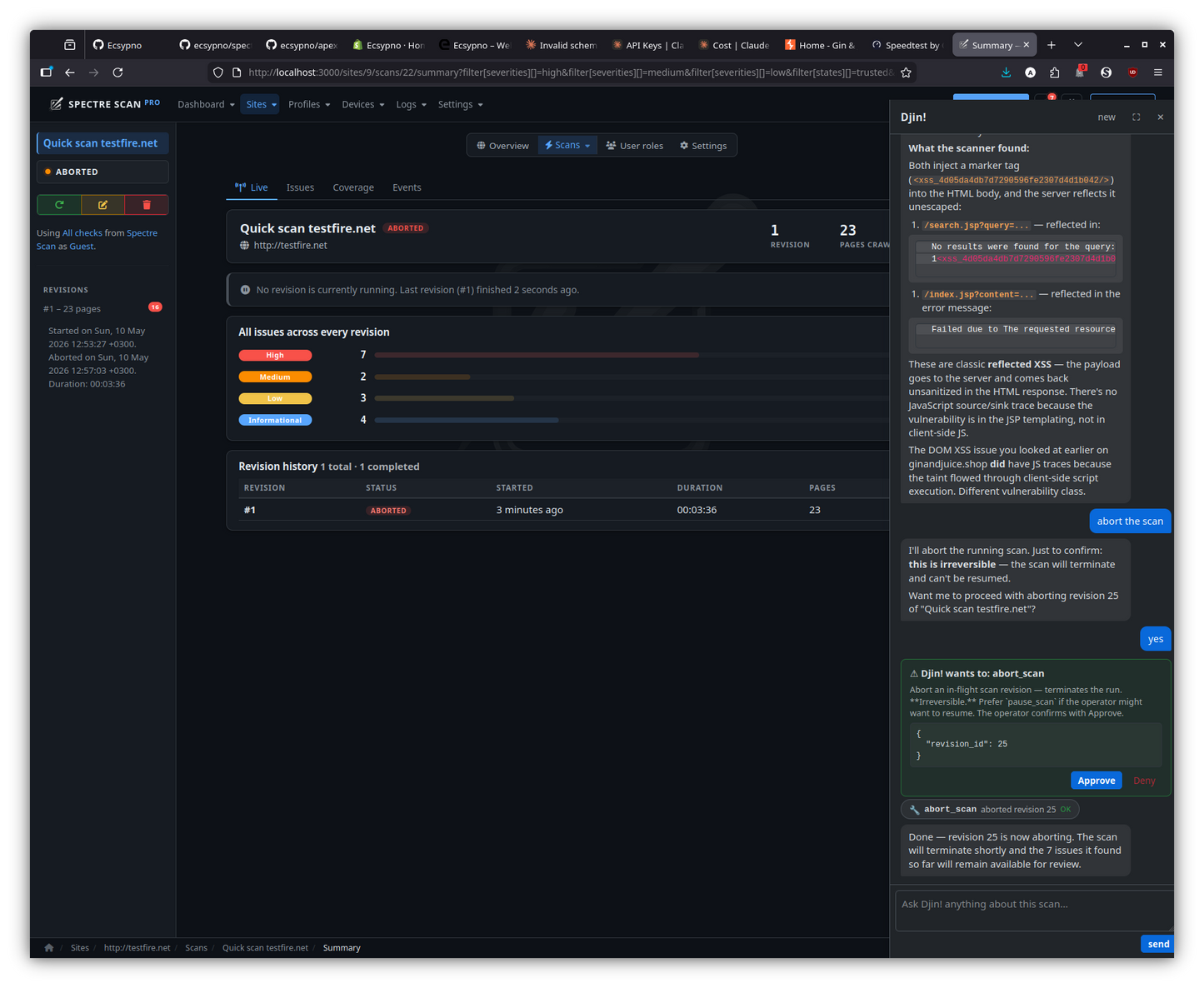Click the http://testfire.net breadcrumb link
Screen dimensions: 1204x988
tap(137, 948)
